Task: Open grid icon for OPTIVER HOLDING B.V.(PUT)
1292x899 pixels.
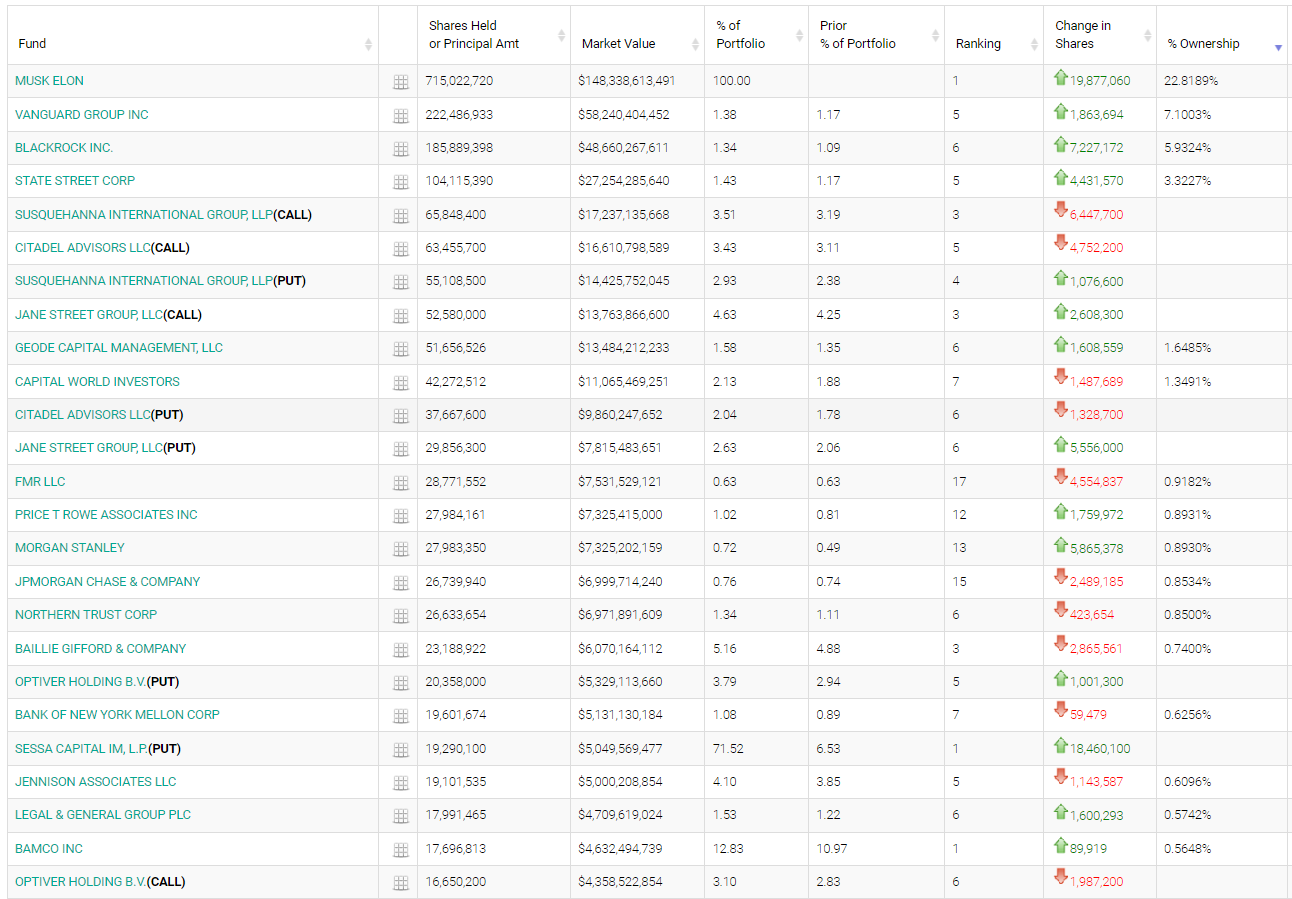Action: 401,683
